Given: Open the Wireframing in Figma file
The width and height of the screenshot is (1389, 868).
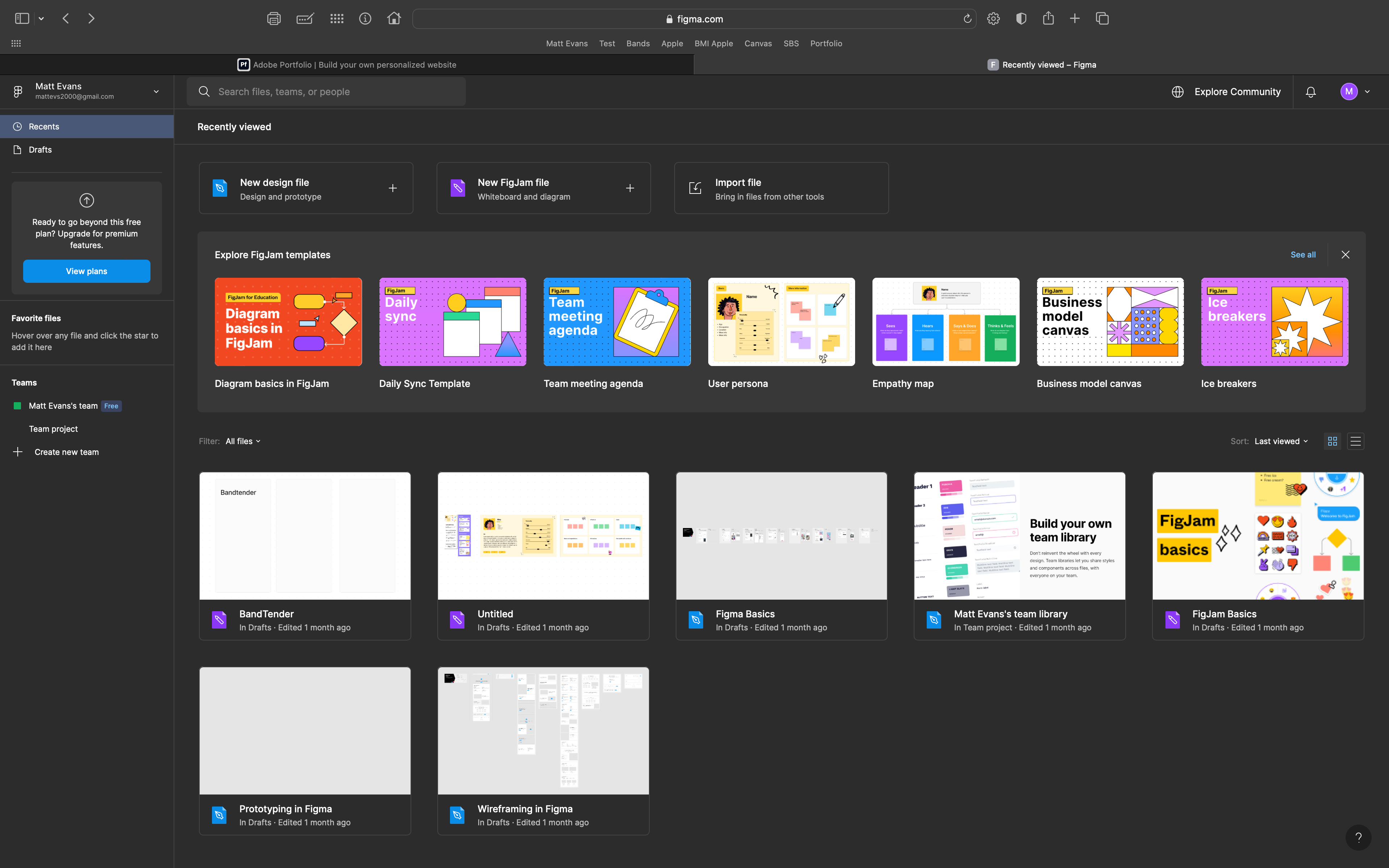Looking at the screenshot, I should pos(543,751).
